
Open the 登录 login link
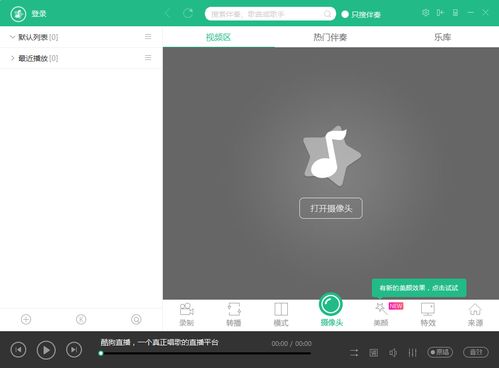click(x=39, y=14)
